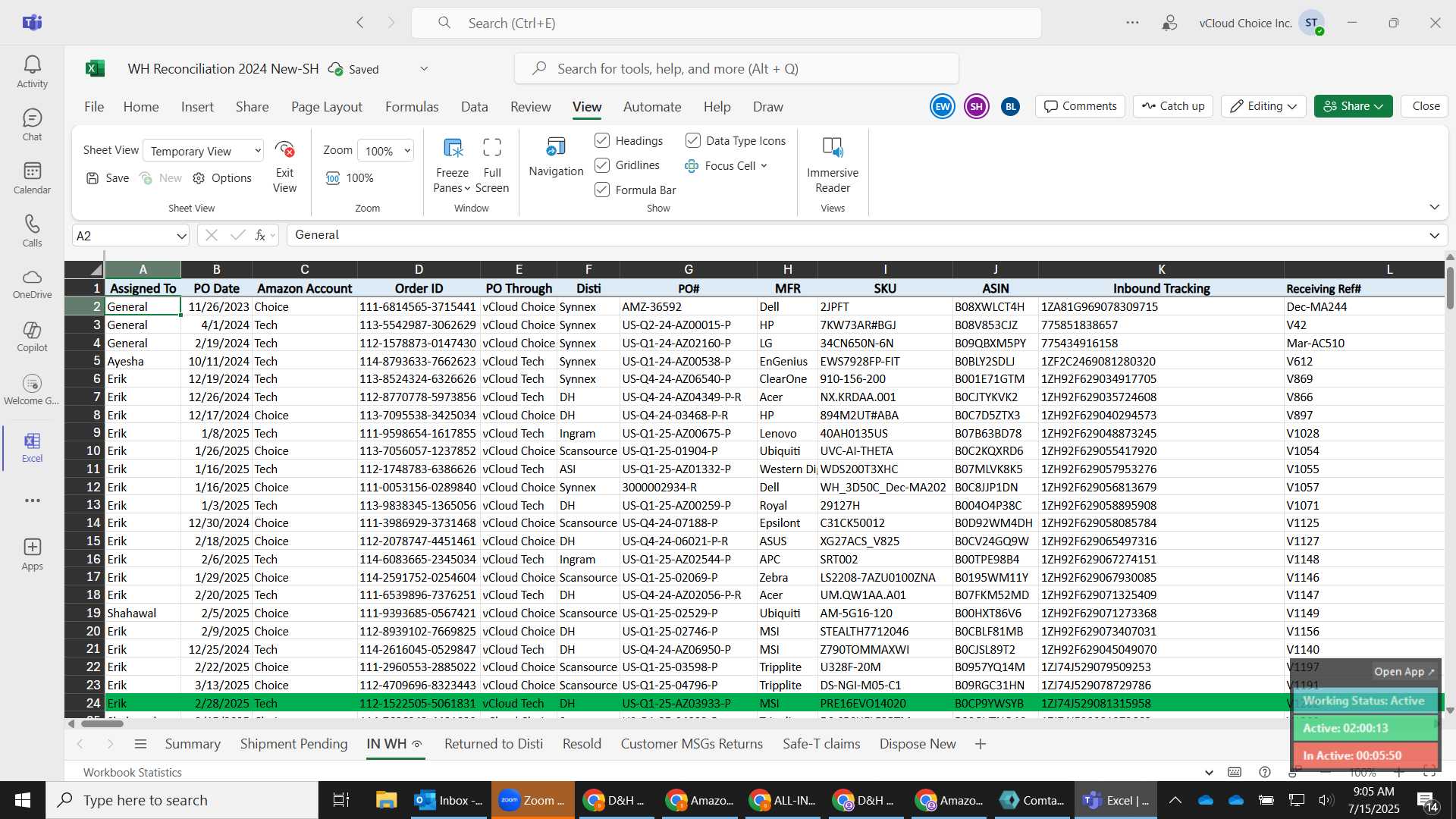Screen dimensions: 1456x819
Task: Save the sheet view
Action: (x=108, y=178)
